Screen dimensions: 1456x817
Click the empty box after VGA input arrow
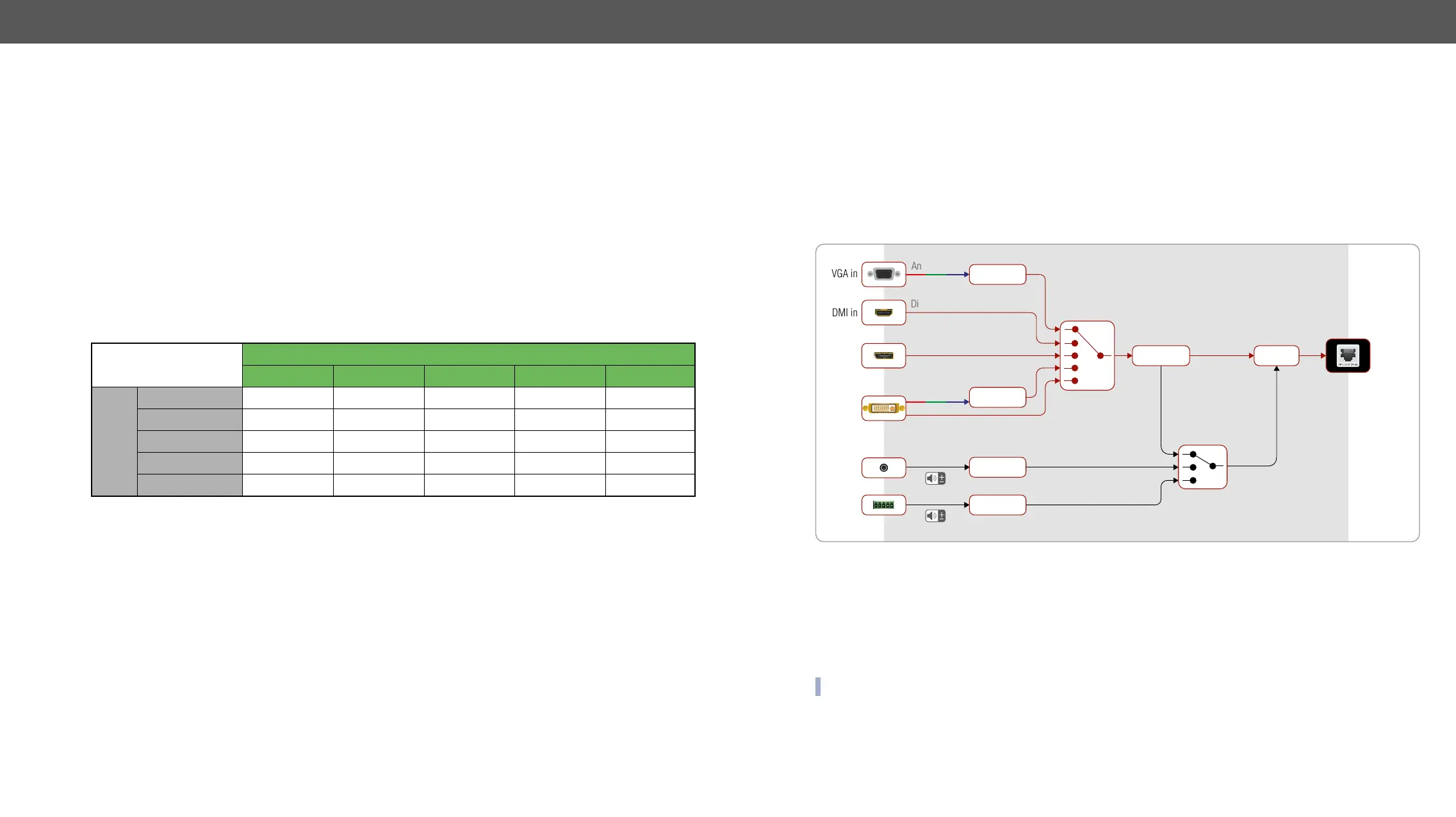997,274
